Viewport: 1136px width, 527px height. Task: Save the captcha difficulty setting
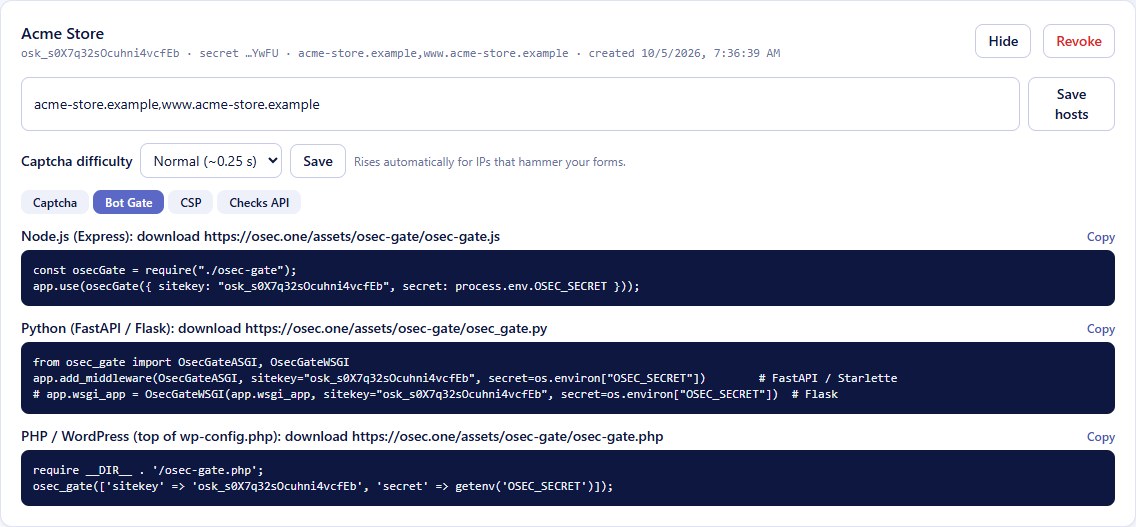[317, 161]
